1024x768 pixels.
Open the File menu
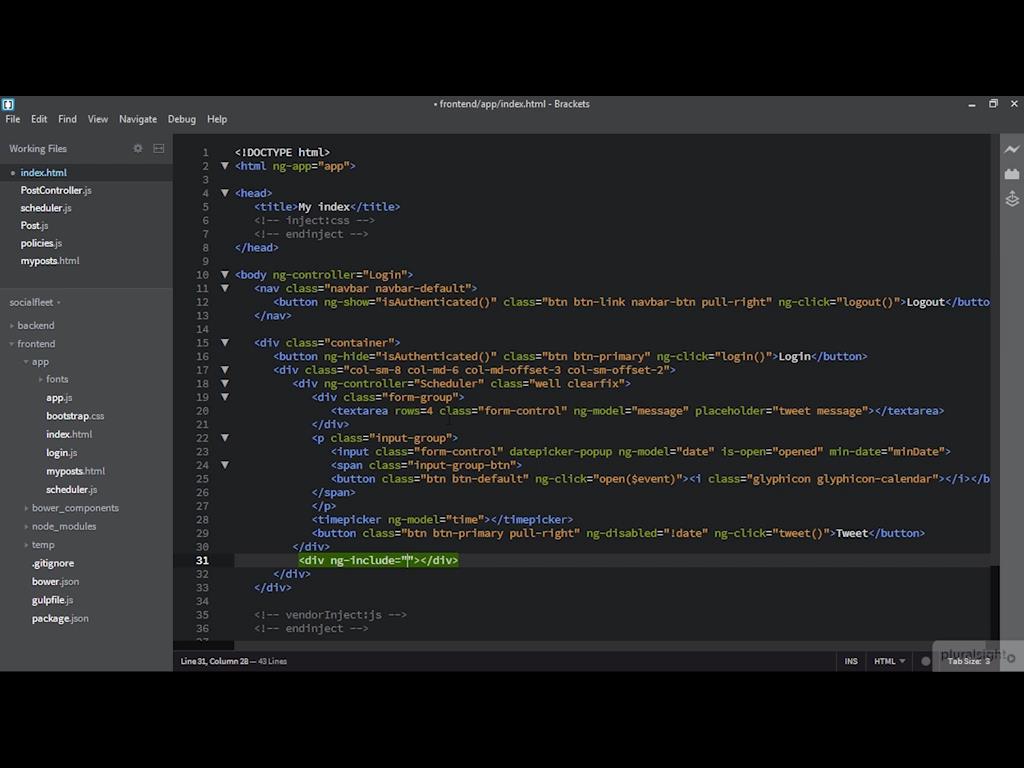tap(13, 119)
